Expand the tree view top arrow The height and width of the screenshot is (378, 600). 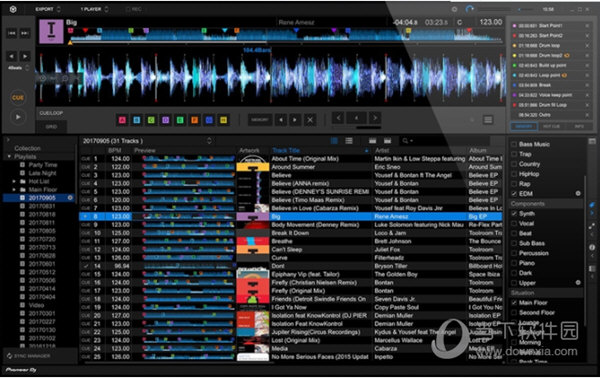pyautogui.click(x=8, y=140)
